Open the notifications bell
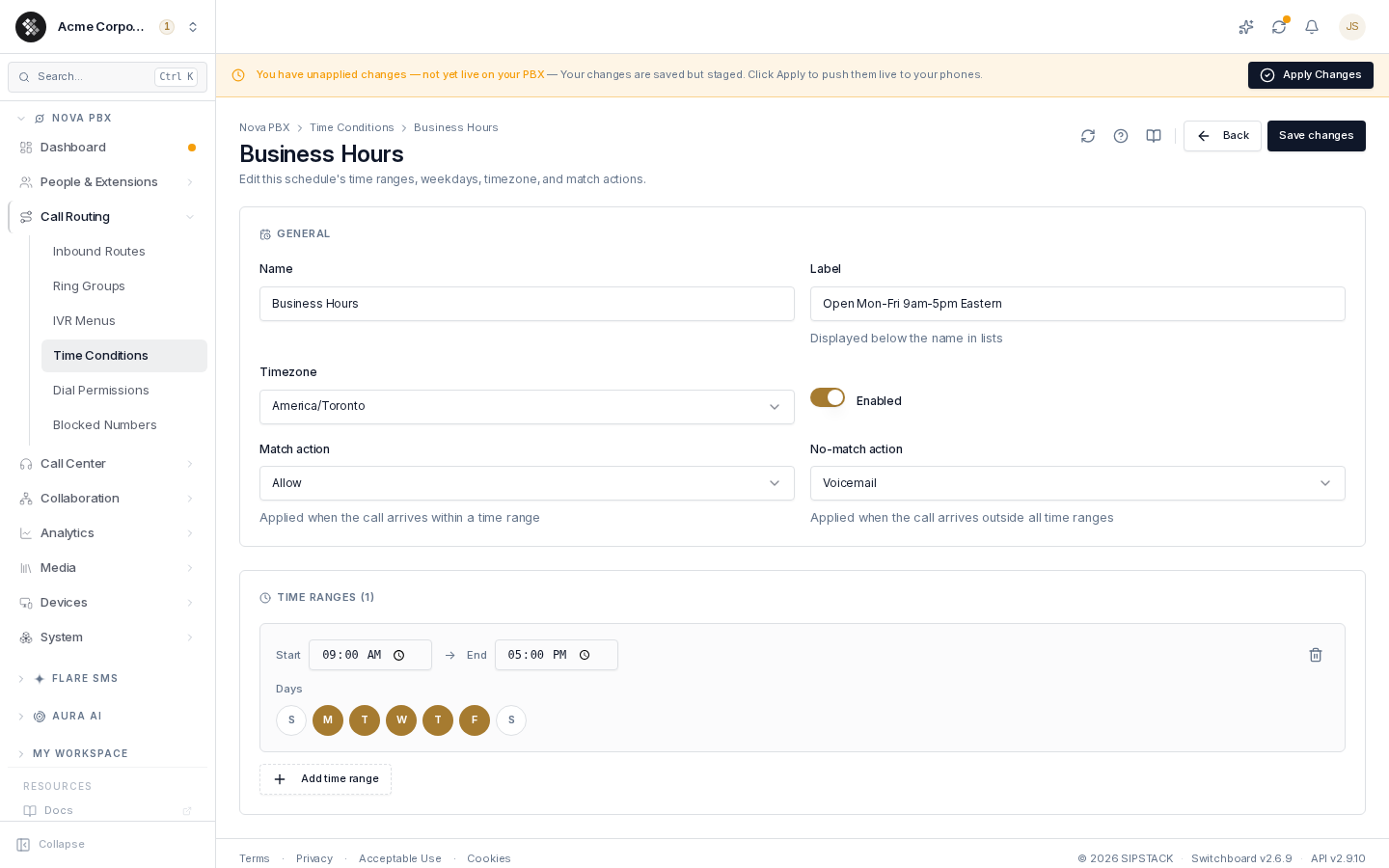 1312,27
